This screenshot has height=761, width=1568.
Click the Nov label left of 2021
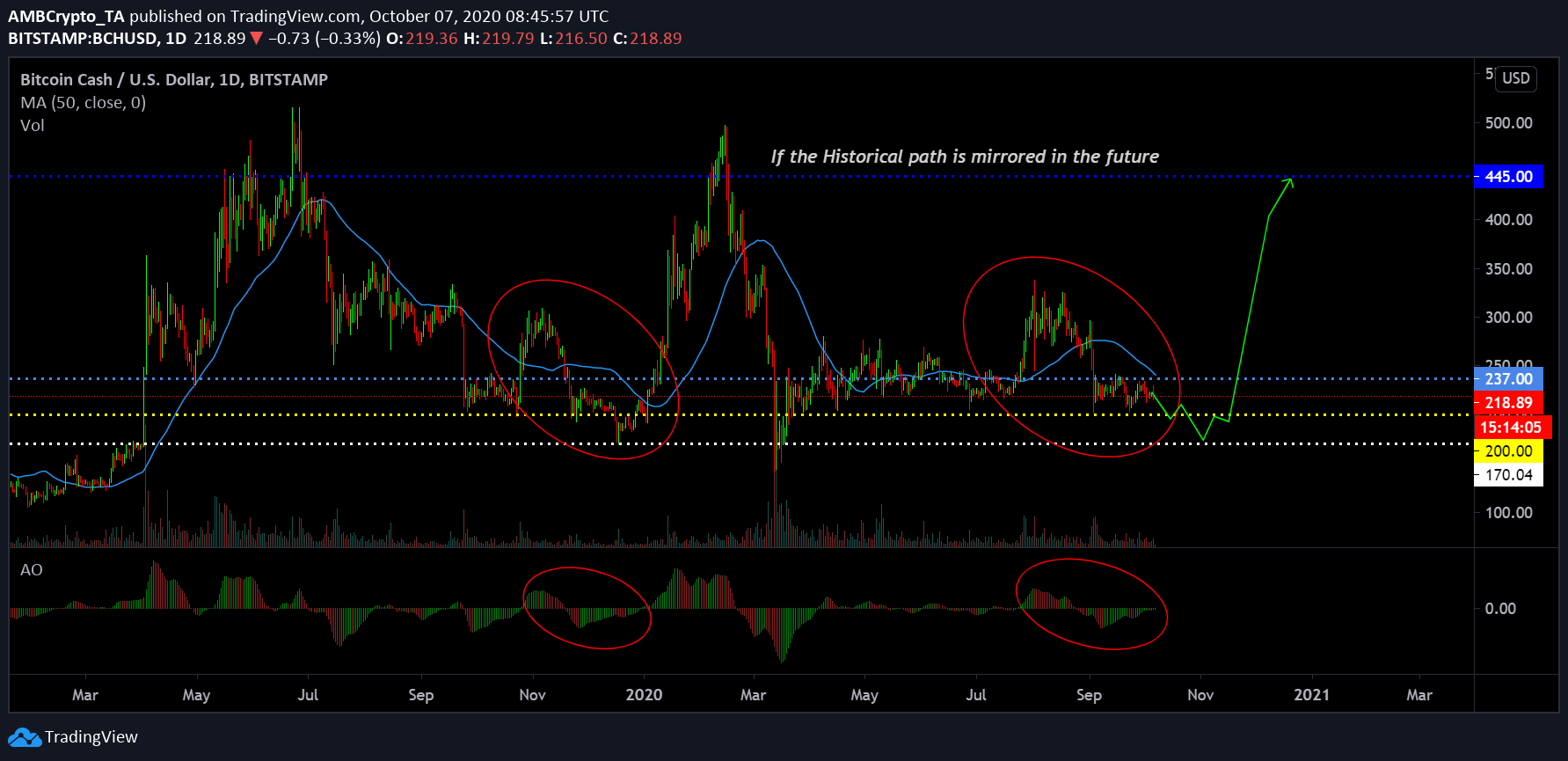pyautogui.click(x=1200, y=695)
